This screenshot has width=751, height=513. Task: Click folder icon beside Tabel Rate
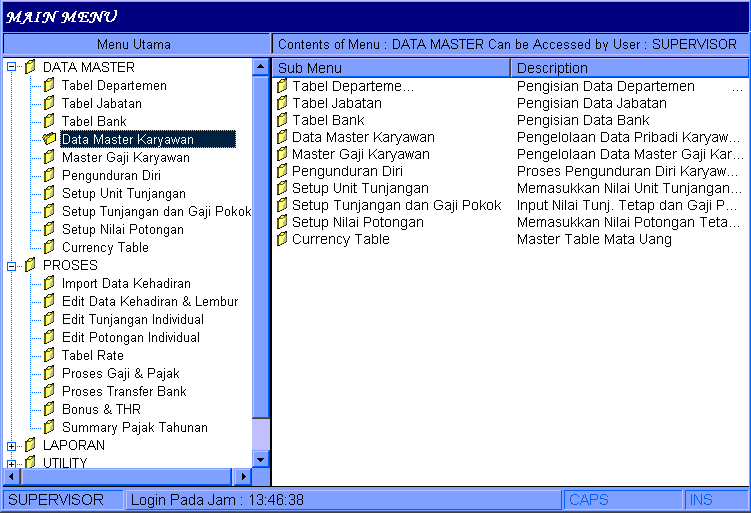49,355
